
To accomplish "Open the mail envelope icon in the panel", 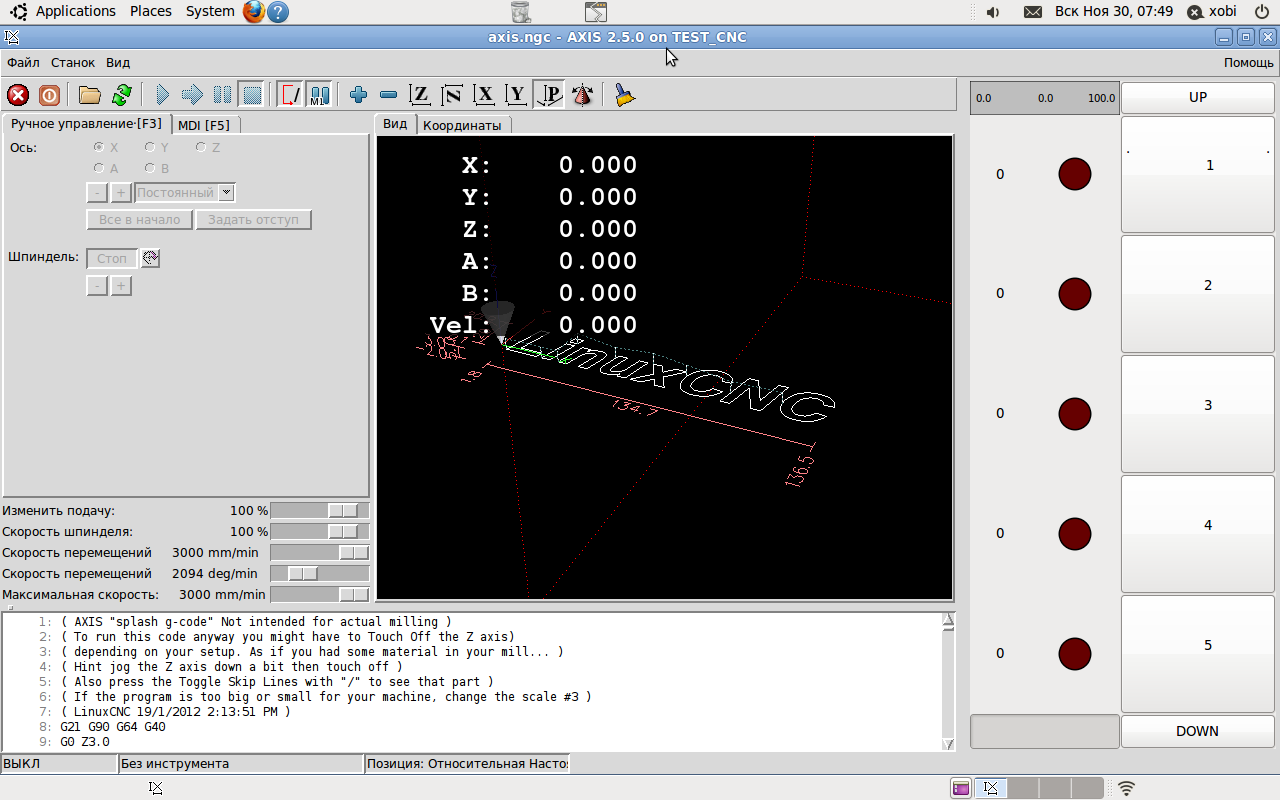I will click(x=1033, y=12).
